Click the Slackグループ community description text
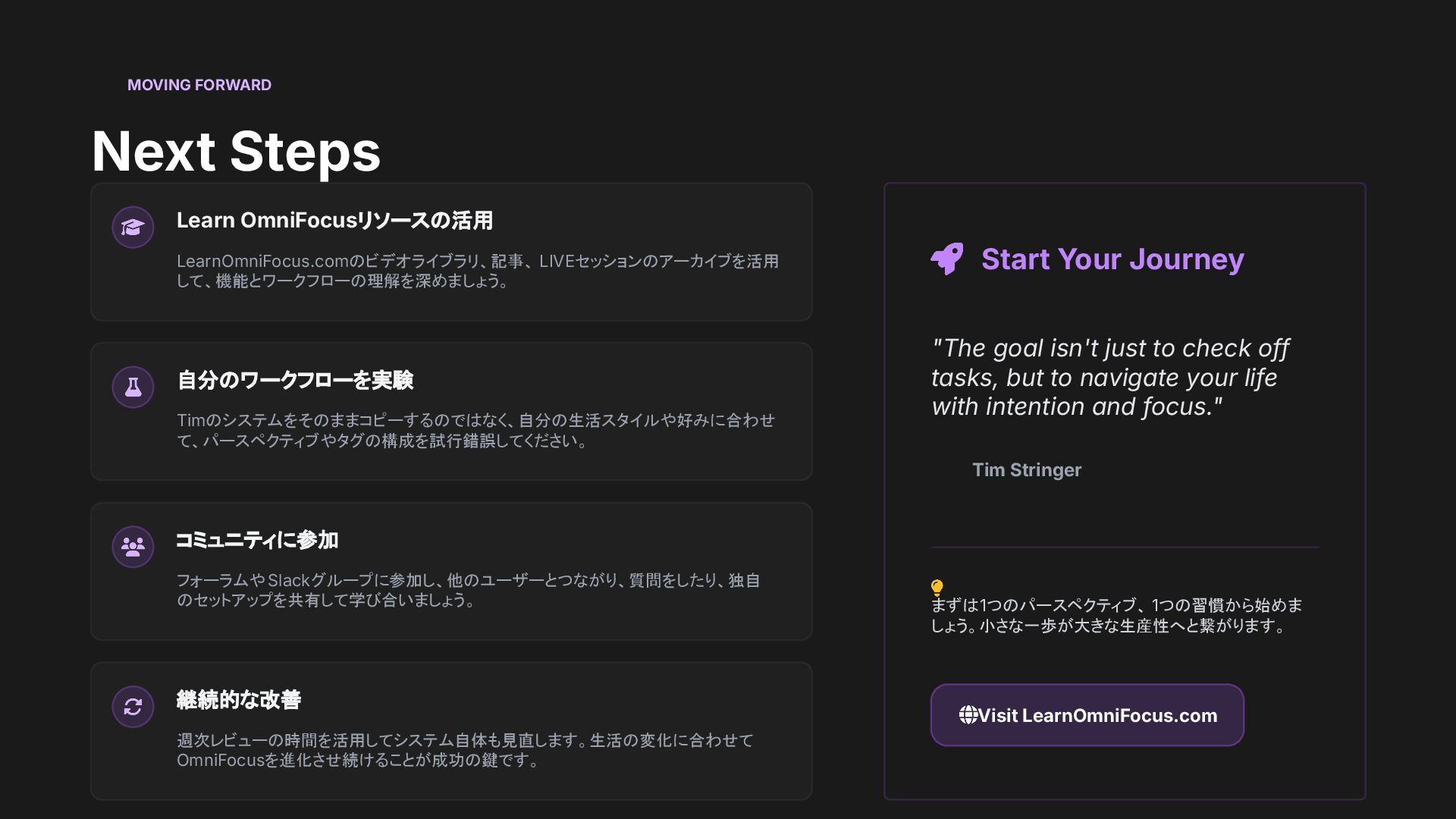Screen dimensions: 1456x819 468,590
